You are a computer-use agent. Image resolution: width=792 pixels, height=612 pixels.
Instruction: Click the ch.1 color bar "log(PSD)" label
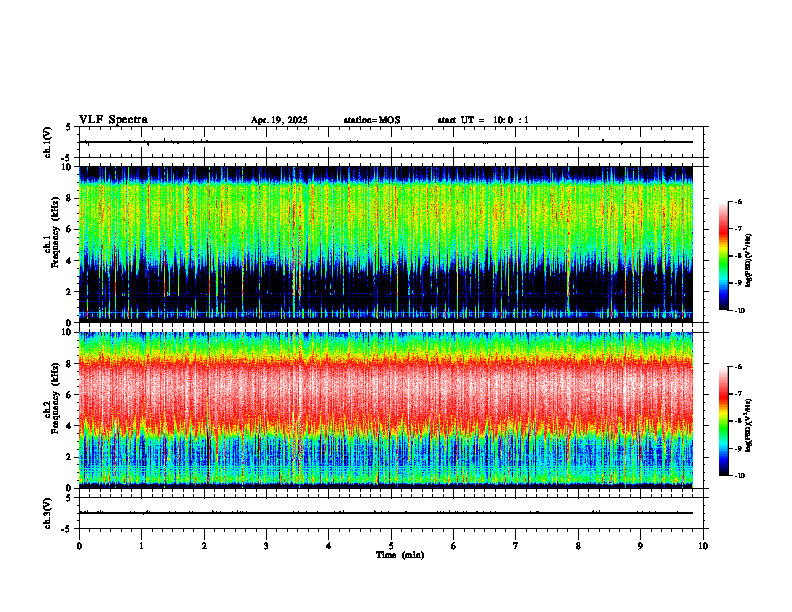click(x=749, y=260)
